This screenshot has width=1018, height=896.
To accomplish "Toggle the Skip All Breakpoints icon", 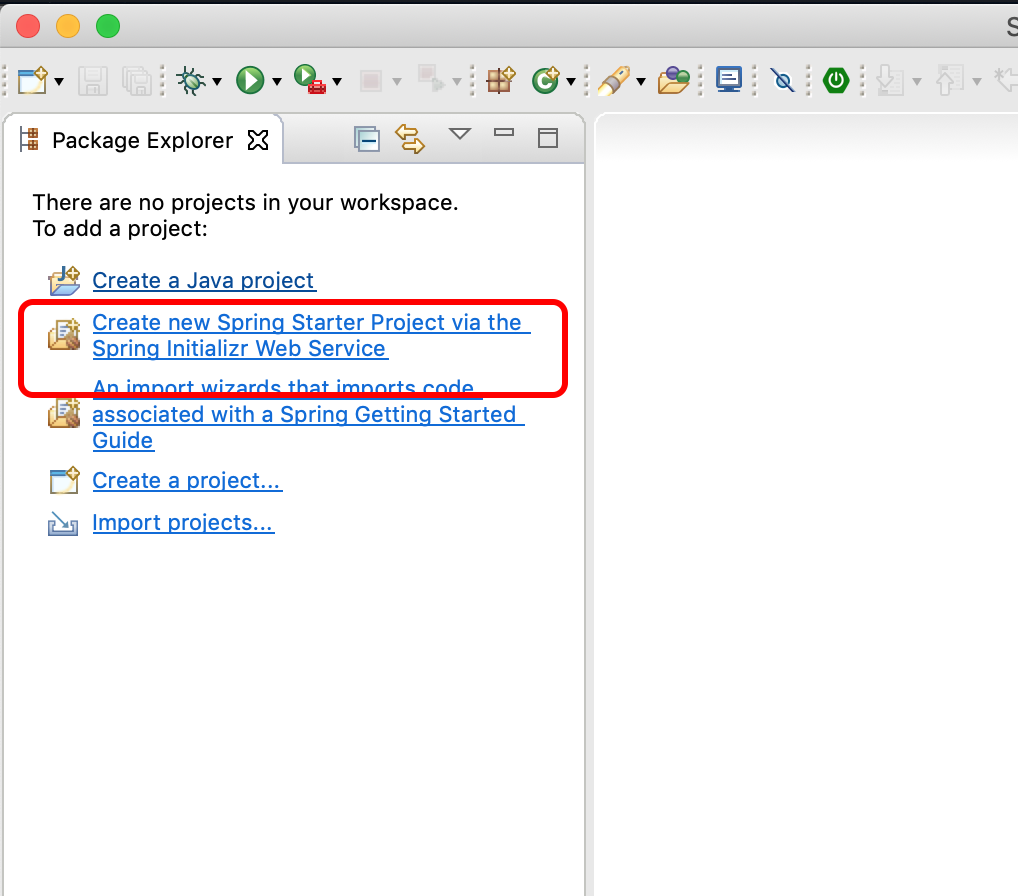I will (x=782, y=81).
